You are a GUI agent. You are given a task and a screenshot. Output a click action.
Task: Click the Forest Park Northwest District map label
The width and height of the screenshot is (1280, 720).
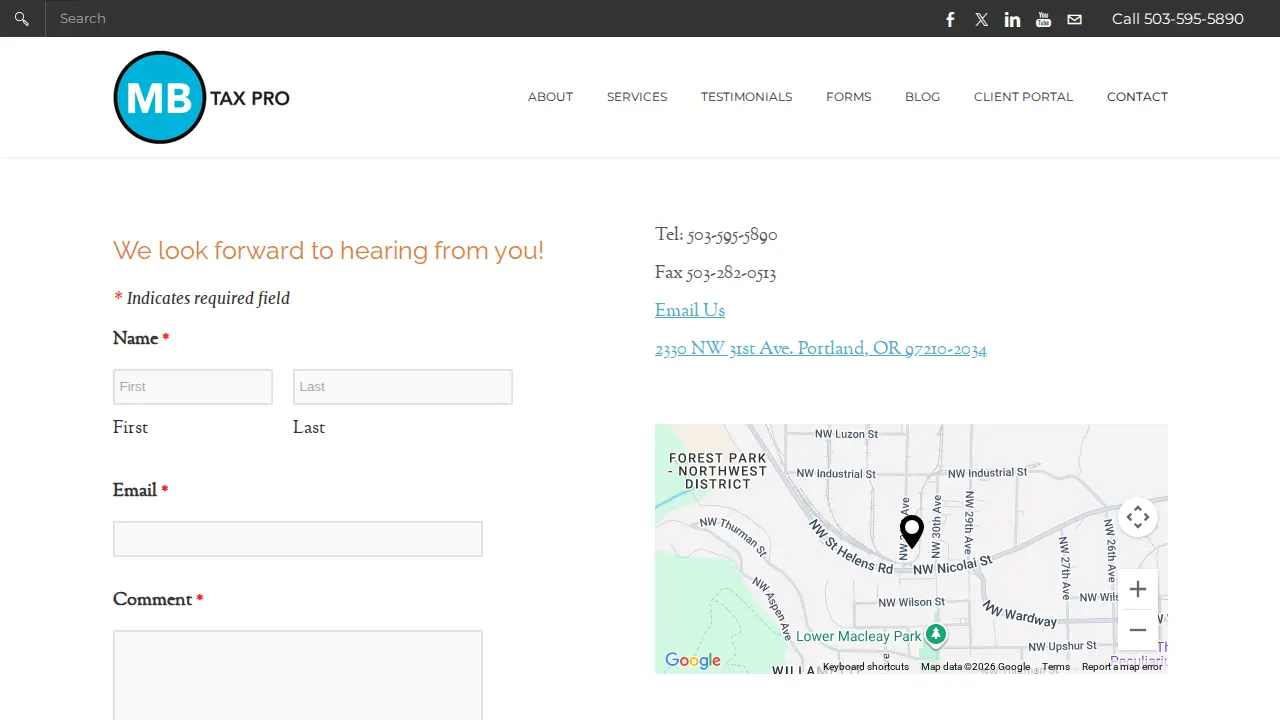pyautogui.click(x=717, y=471)
